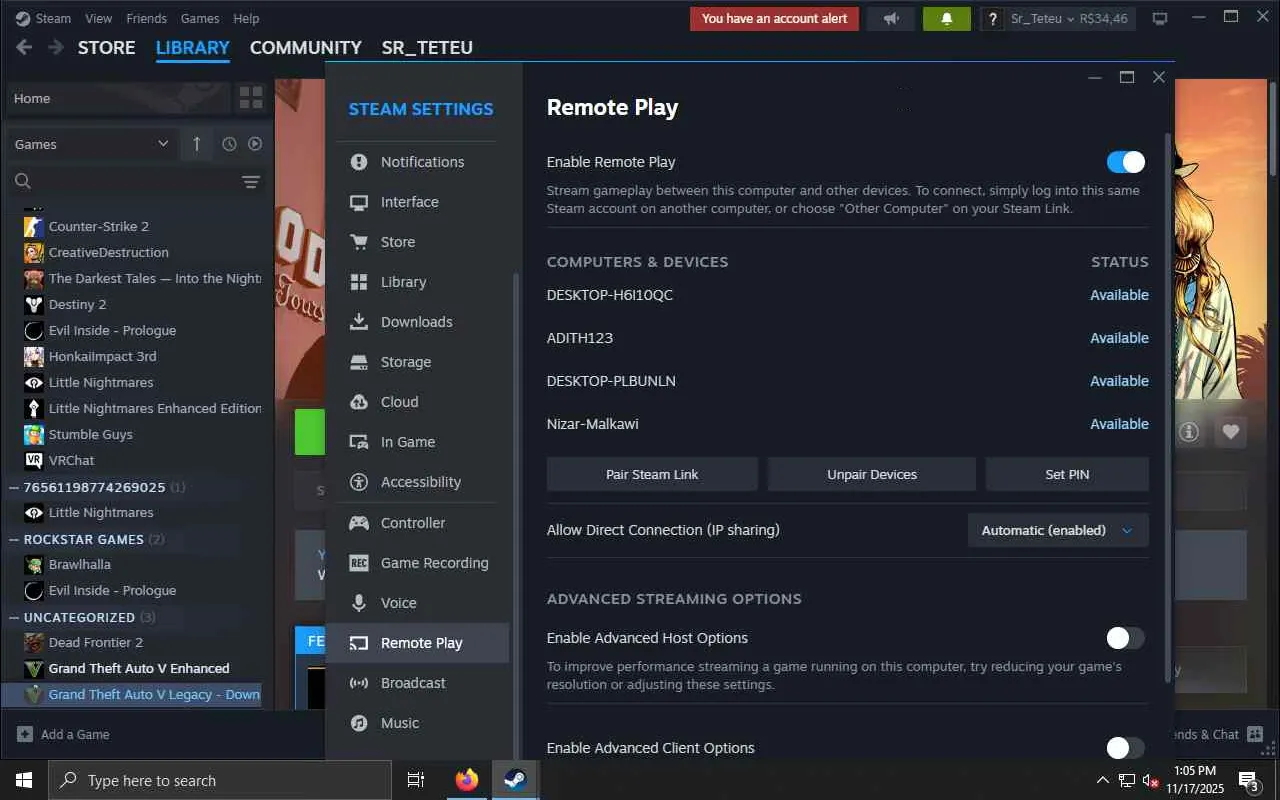Viewport: 1280px width, 800px height.
Task: Click the sort ascending arrow icon
Action: 196,144
